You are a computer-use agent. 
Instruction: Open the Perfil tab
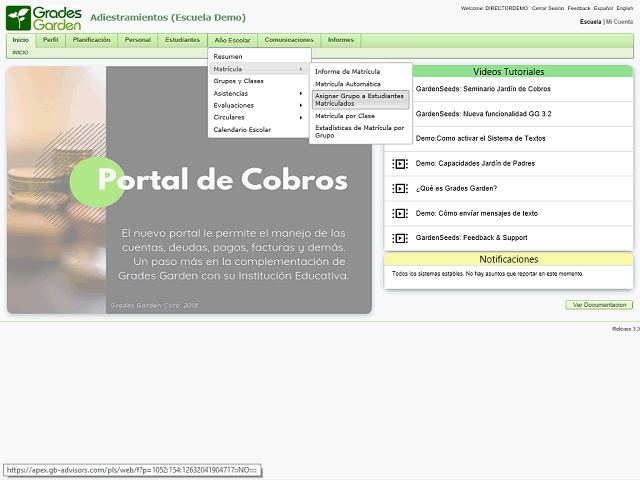coord(51,40)
